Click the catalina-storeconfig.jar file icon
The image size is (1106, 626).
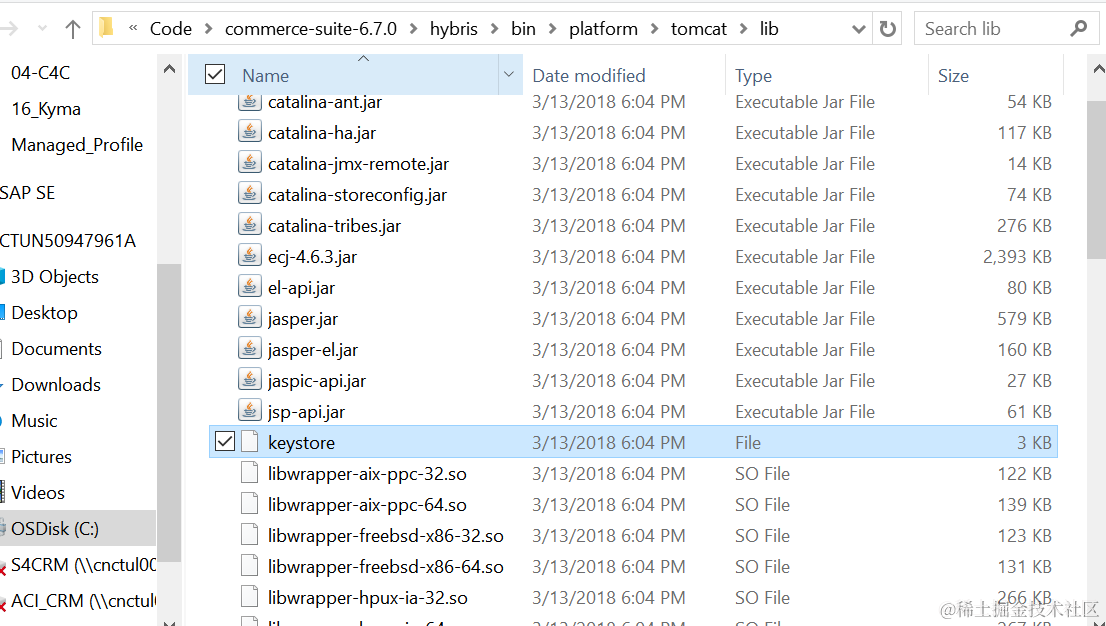point(250,193)
